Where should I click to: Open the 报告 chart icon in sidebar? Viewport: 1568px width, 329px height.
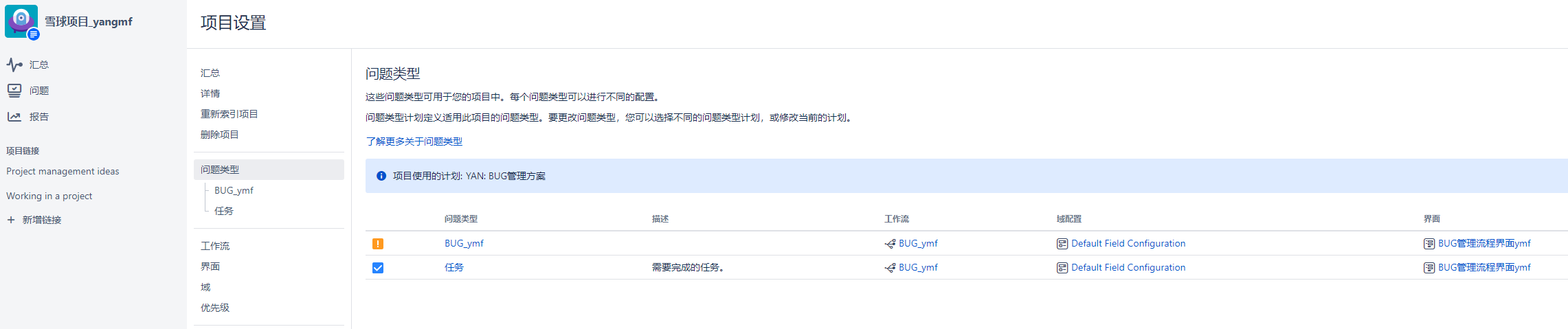[x=14, y=117]
